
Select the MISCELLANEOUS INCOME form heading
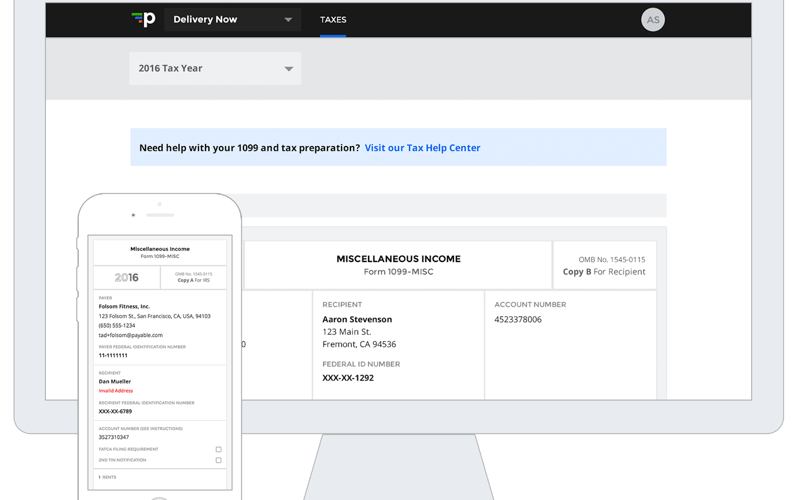tap(398, 259)
